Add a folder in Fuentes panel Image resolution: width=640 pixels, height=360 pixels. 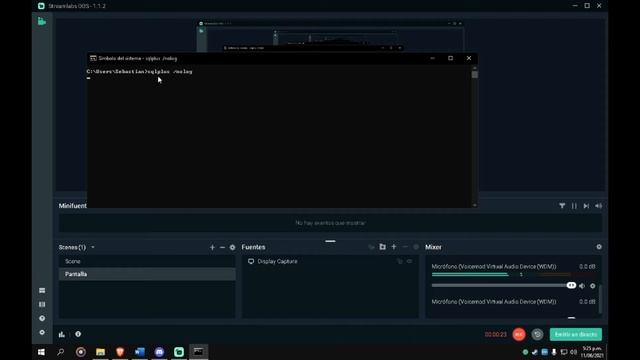tap(382, 247)
